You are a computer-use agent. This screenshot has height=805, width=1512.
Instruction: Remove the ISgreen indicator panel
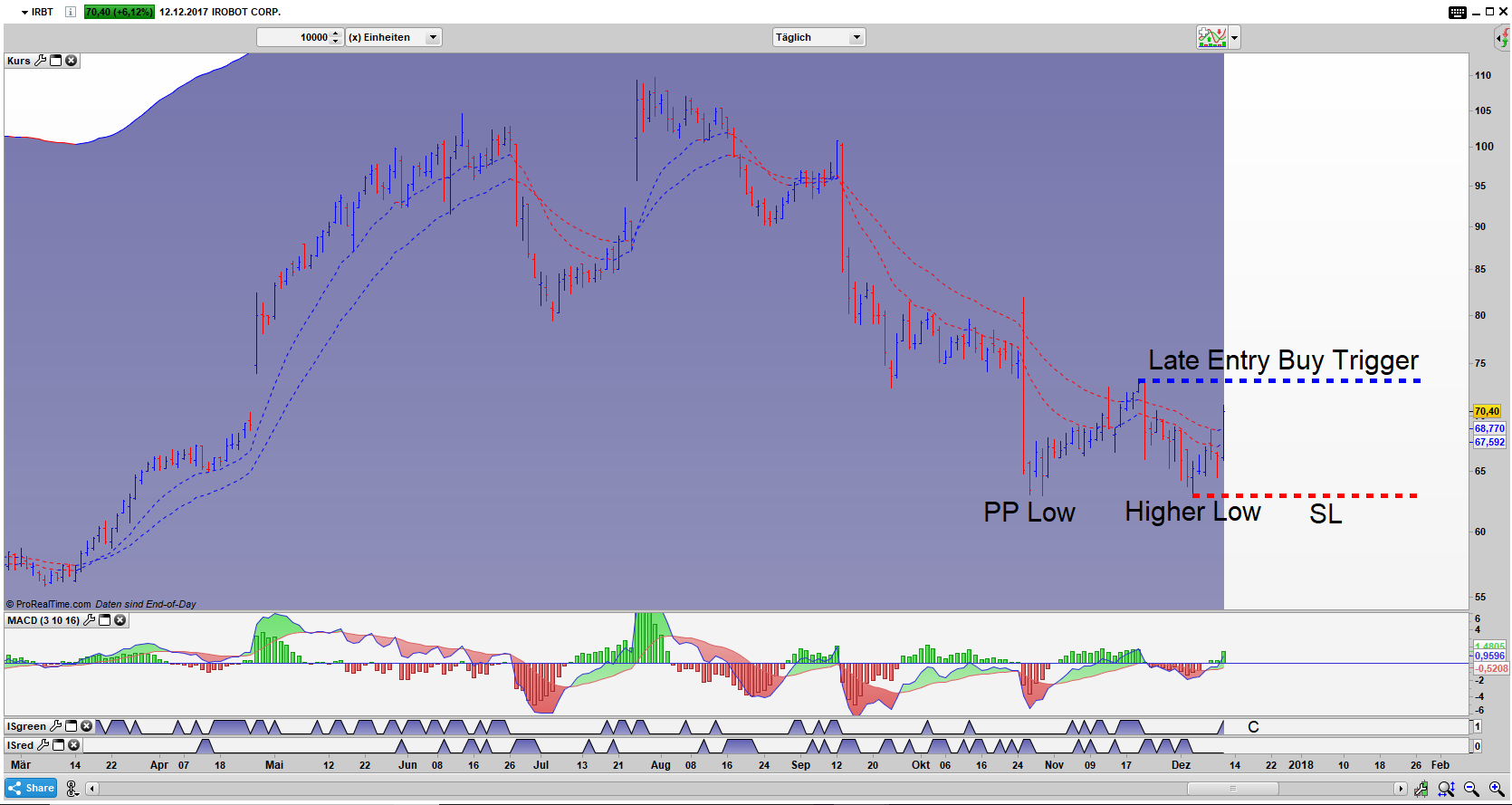point(87,726)
